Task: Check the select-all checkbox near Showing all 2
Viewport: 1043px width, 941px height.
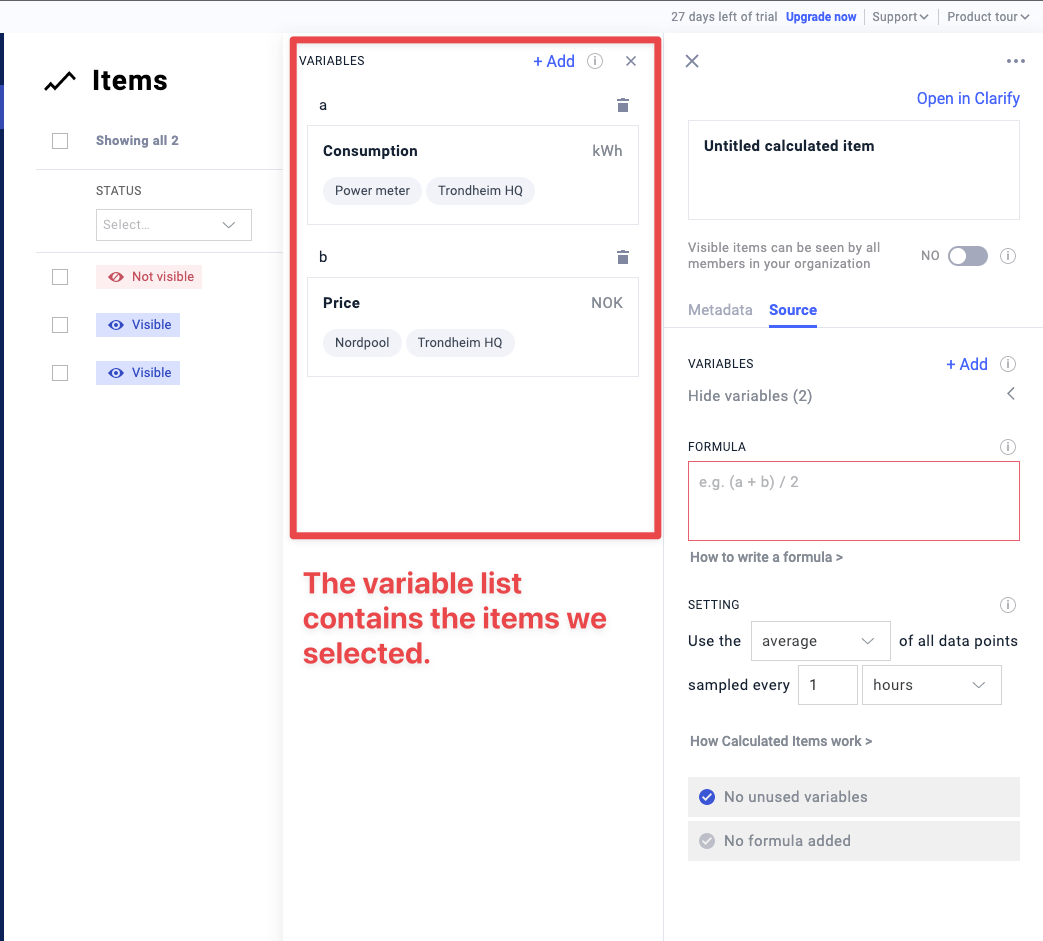Action: tap(60, 141)
